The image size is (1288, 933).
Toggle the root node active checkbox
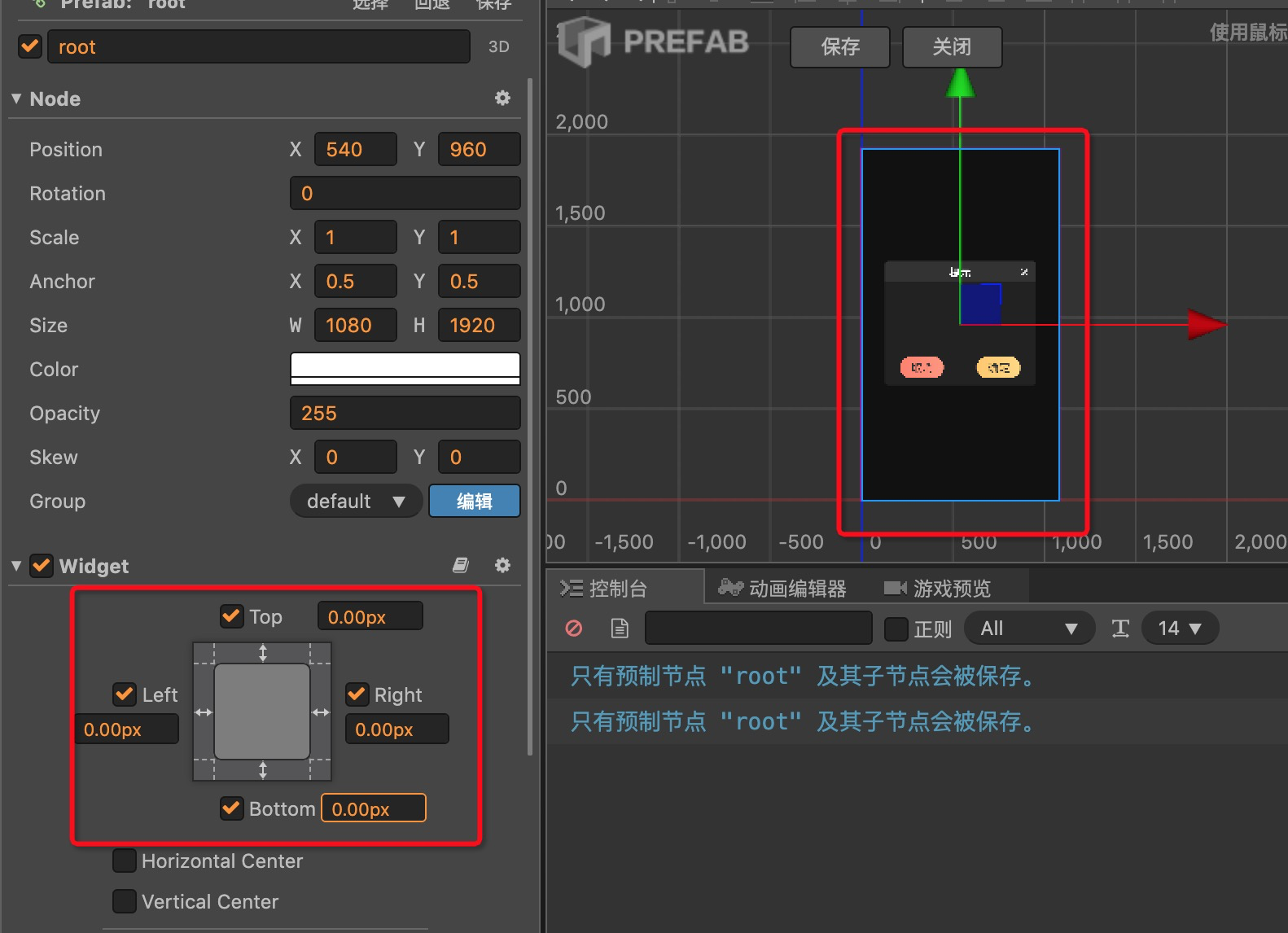point(30,46)
